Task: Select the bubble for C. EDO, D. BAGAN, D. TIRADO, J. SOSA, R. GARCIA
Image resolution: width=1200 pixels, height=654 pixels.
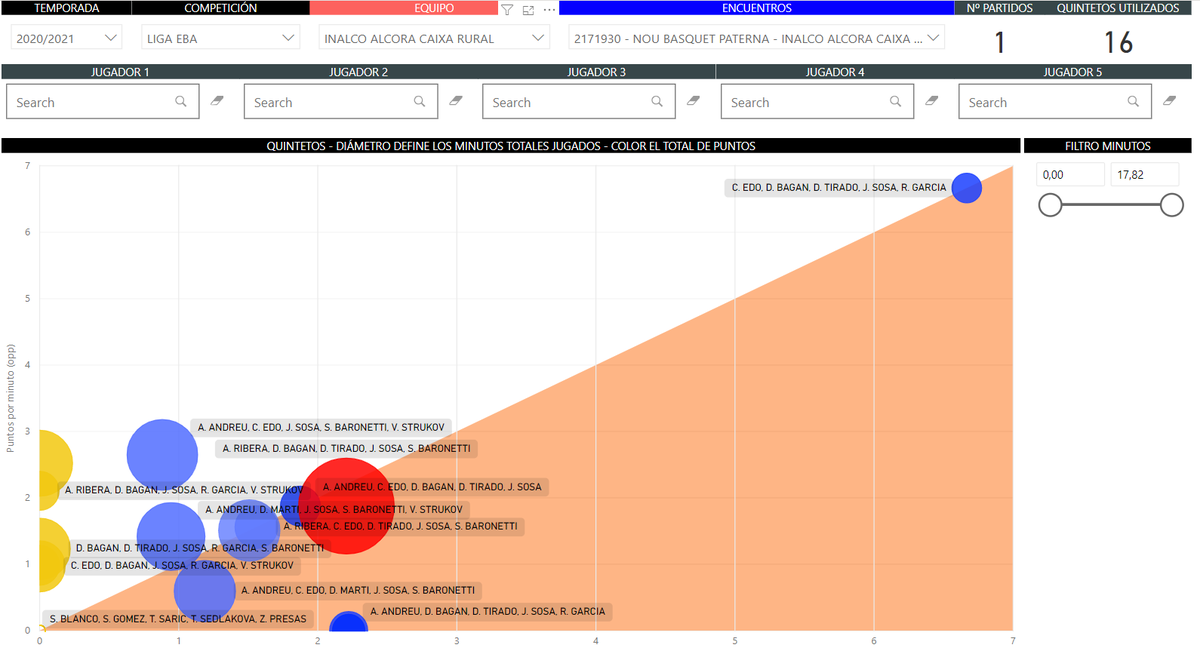Action: point(966,187)
